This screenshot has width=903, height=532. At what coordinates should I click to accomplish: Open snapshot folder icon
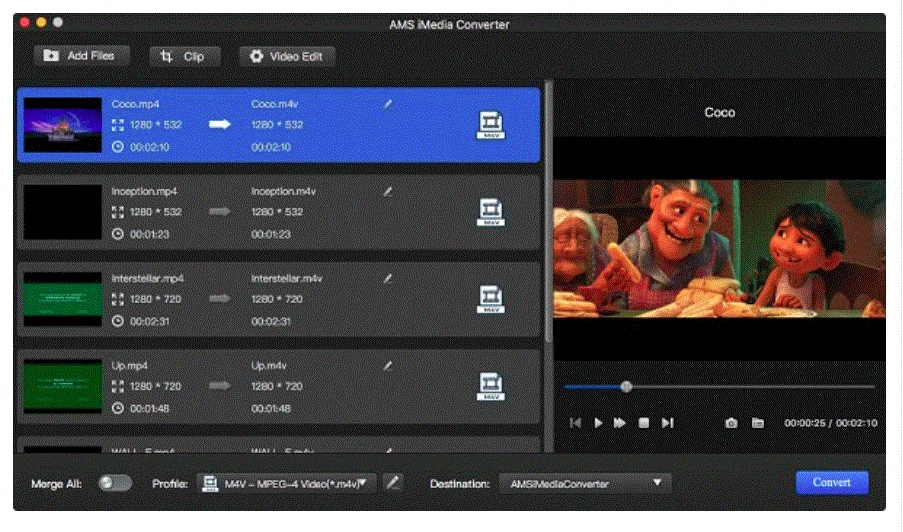(x=758, y=423)
